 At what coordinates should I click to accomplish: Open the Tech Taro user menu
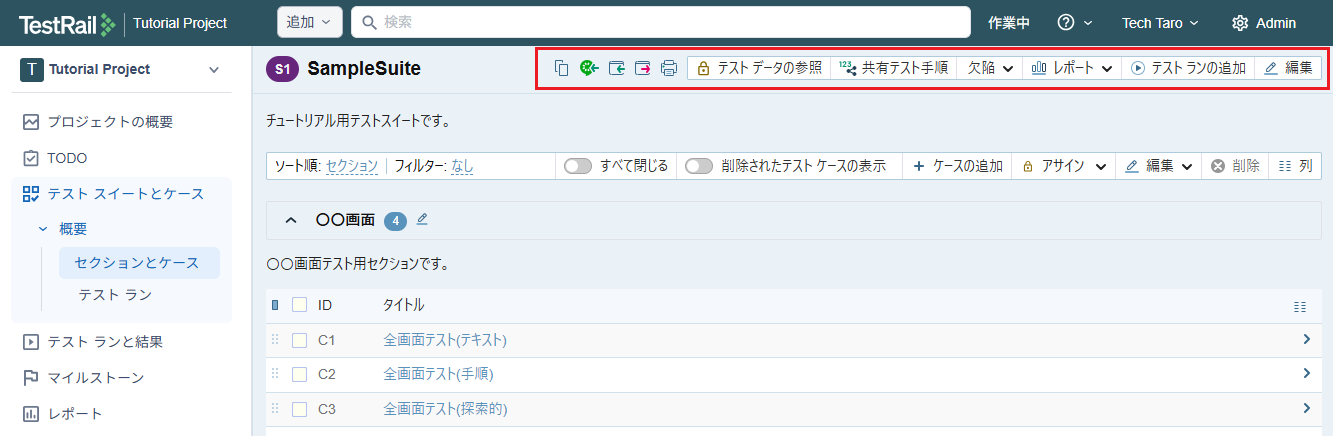pos(1159,23)
